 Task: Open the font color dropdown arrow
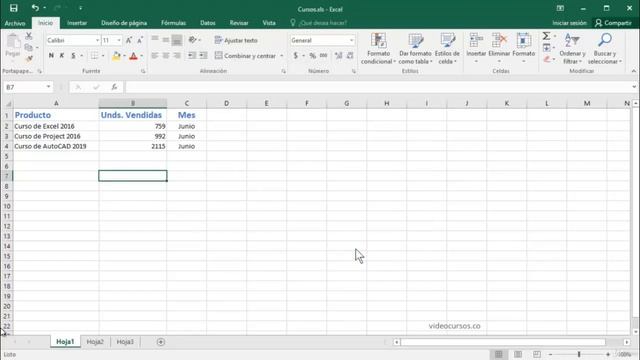[142, 56]
